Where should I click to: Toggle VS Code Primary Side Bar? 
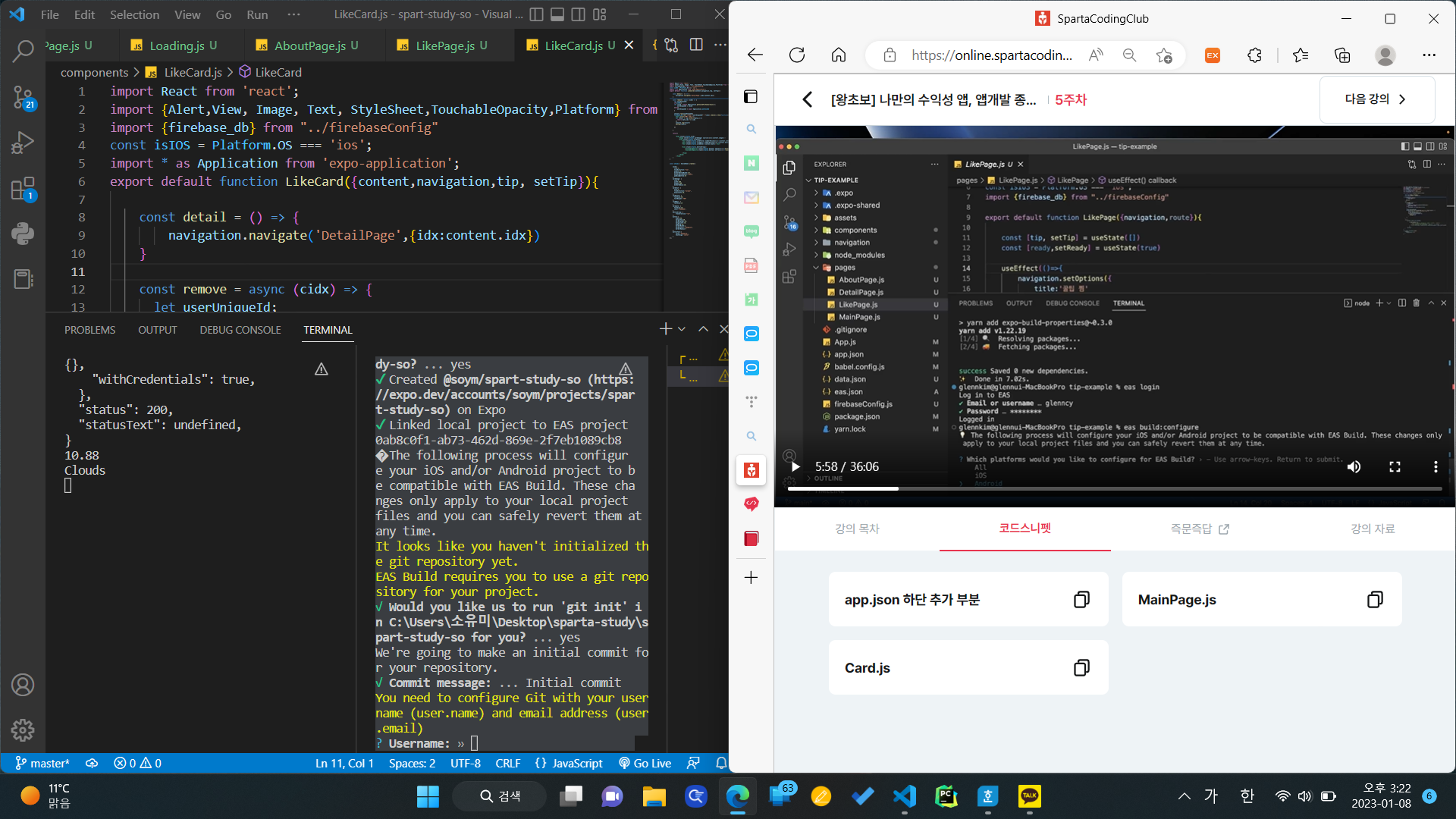click(536, 14)
